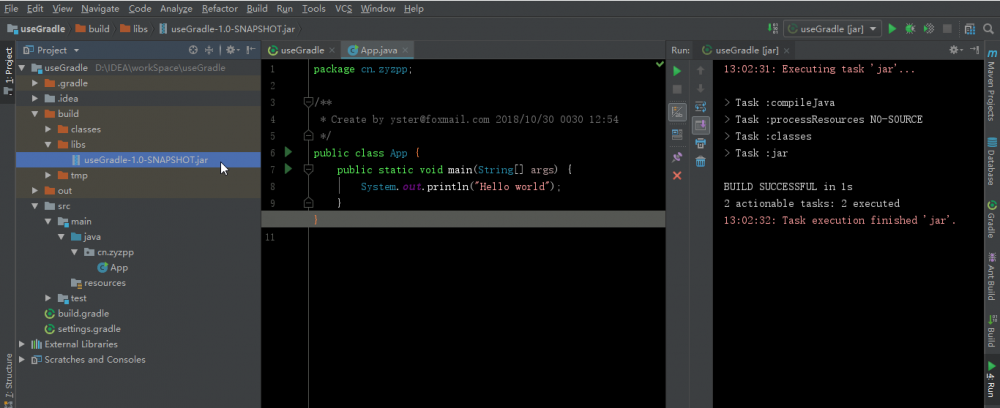Close the useGradle [jar] run tab

(786, 50)
